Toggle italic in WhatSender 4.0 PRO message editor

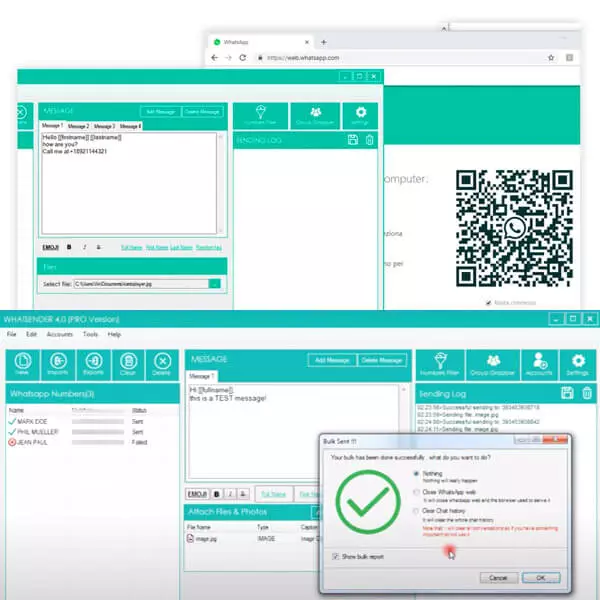click(230, 494)
